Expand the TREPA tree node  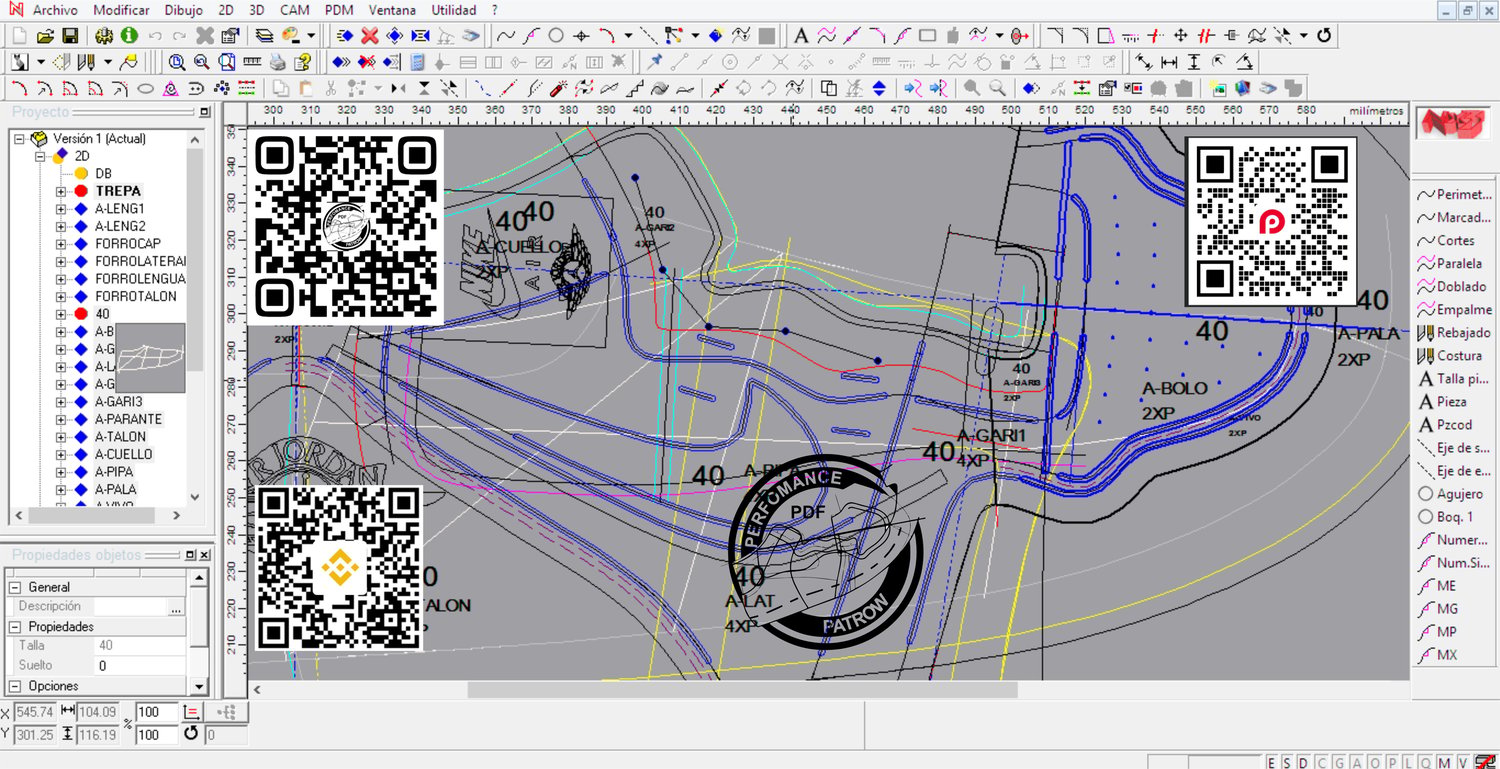(61, 191)
